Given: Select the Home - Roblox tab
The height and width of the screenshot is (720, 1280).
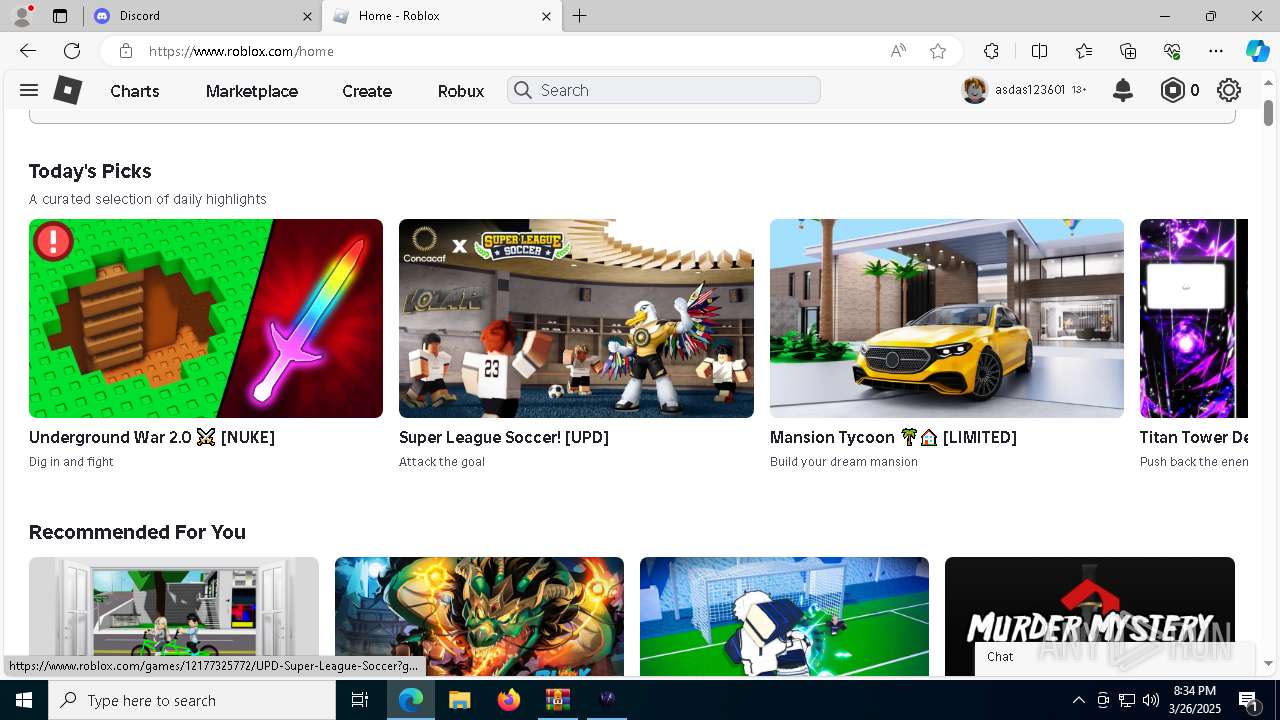Looking at the screenshot, I should pyautogui.click(x=440, y=16).
